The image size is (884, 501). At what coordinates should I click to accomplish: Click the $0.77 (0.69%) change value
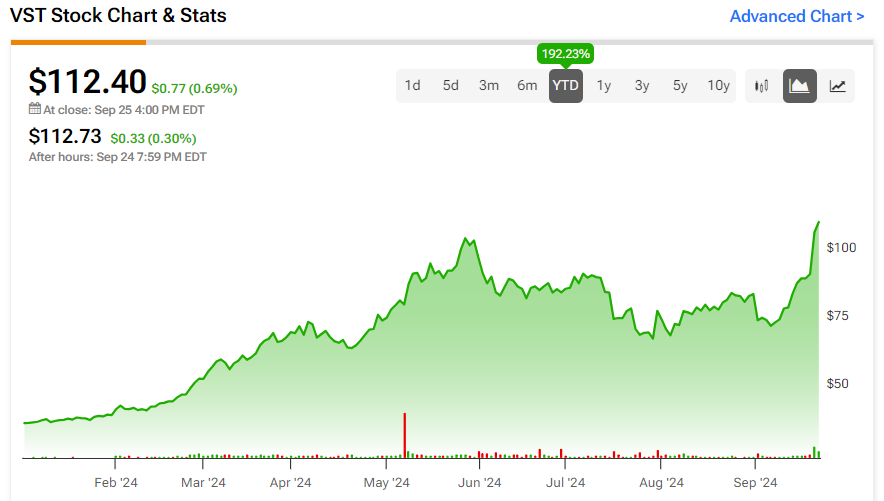[195, 88]
